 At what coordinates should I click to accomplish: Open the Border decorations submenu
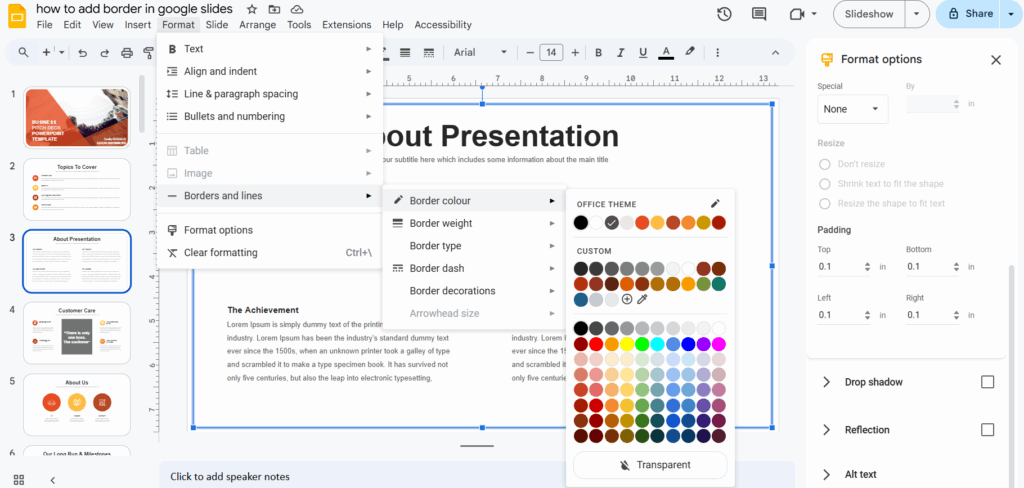pyautogui.click(x=473, y=291)
